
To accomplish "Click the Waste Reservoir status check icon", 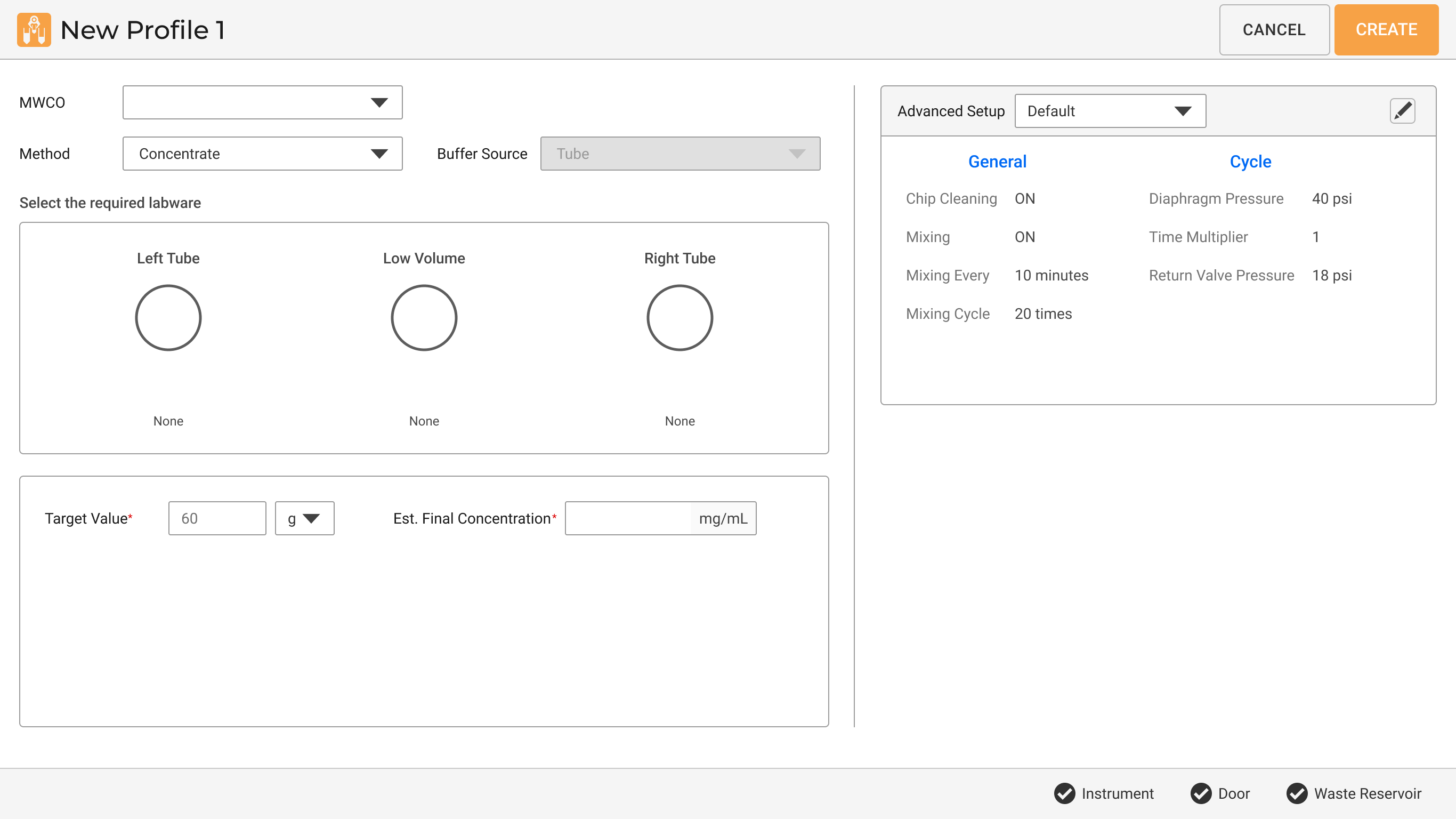I will pos(1297,793).
